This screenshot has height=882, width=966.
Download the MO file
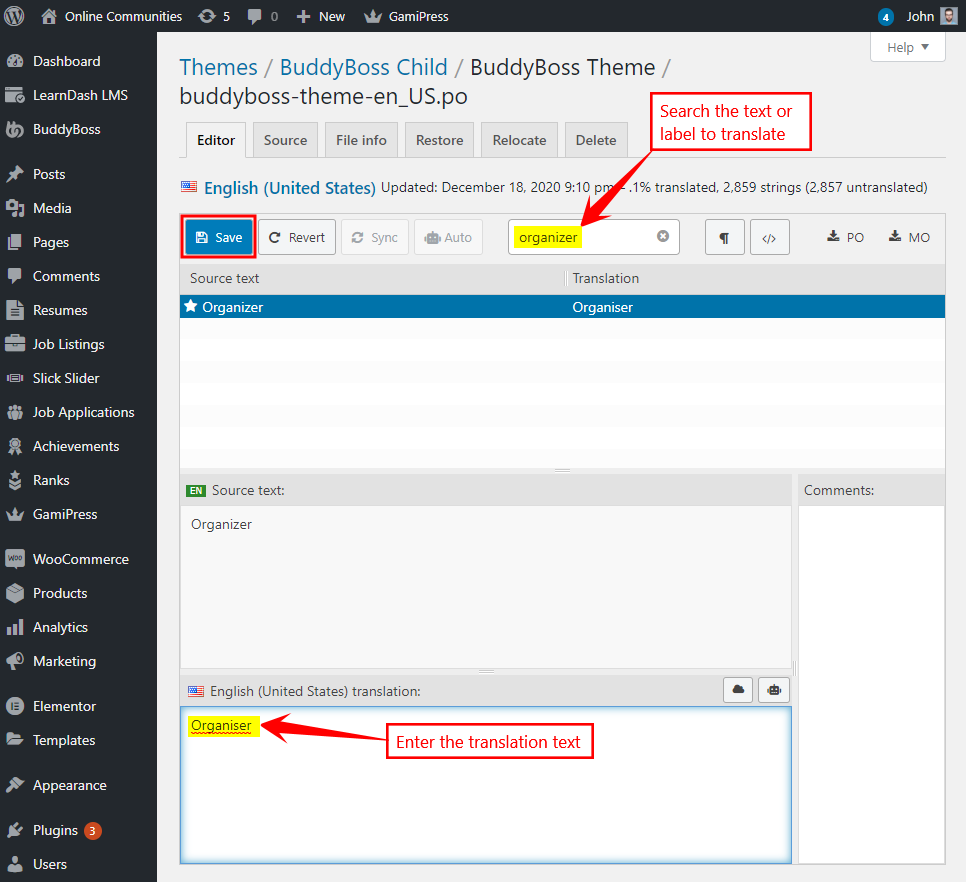tap(909, 237)
